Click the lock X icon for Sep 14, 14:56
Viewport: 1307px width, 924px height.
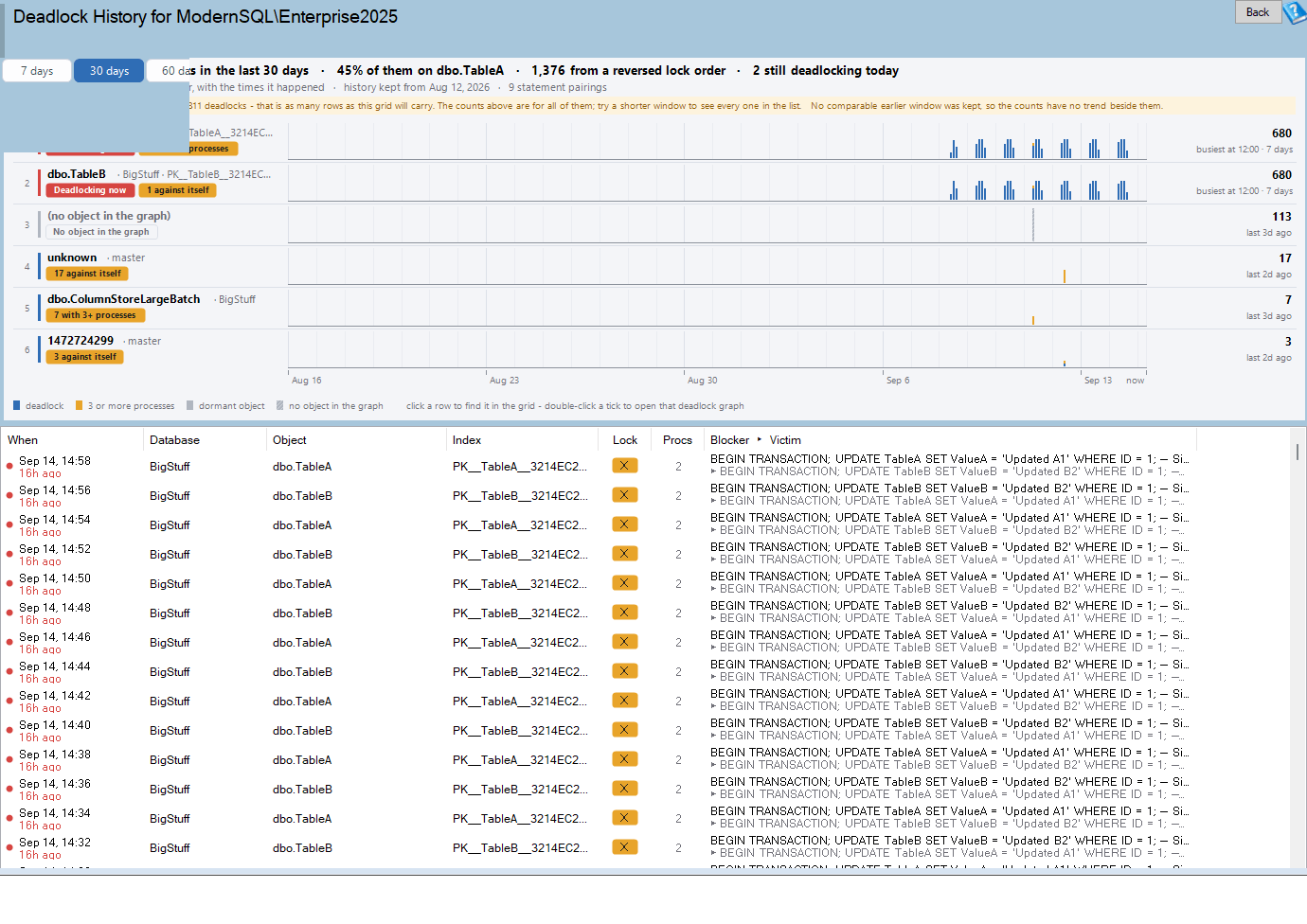(624, 495)
